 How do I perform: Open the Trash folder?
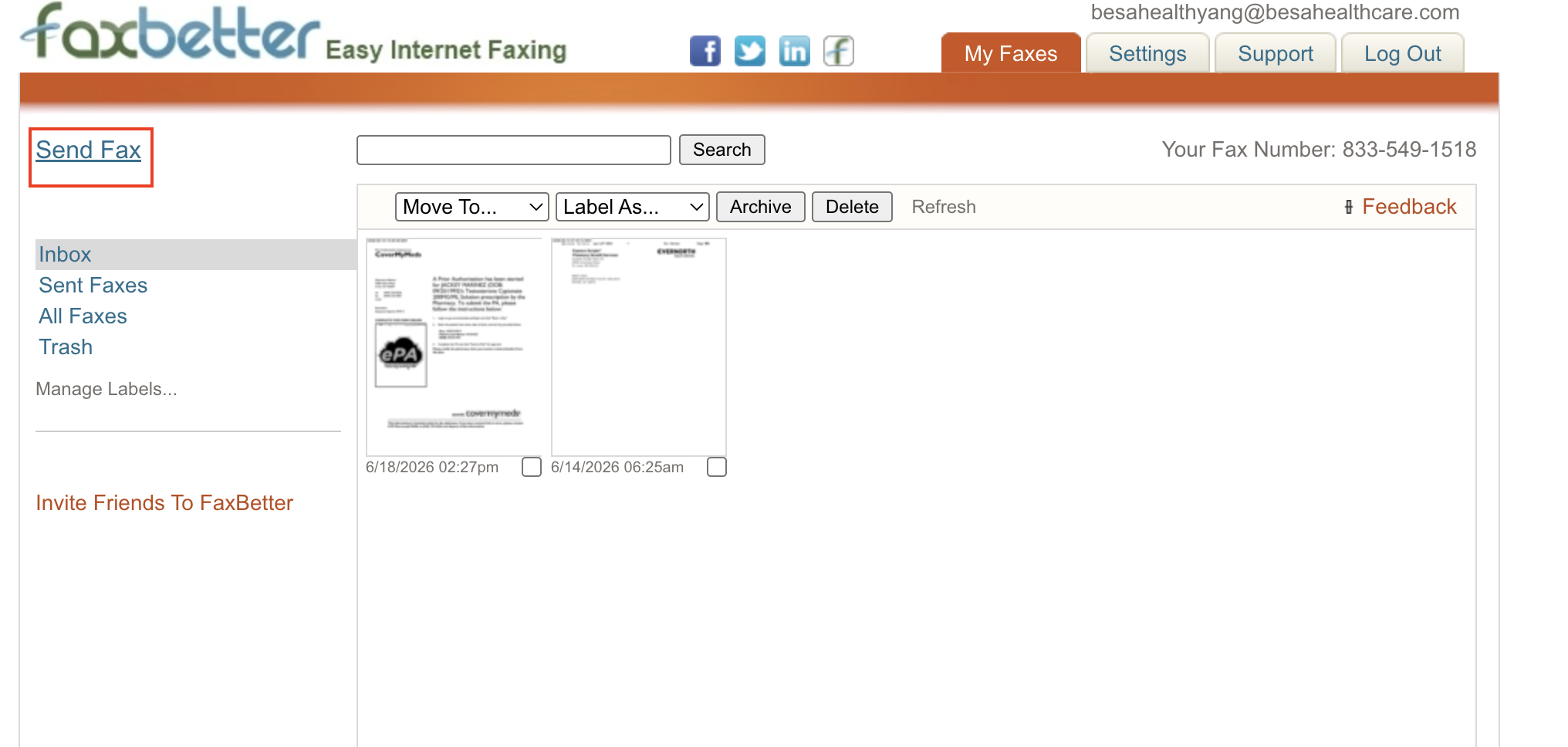coord(66,347)
